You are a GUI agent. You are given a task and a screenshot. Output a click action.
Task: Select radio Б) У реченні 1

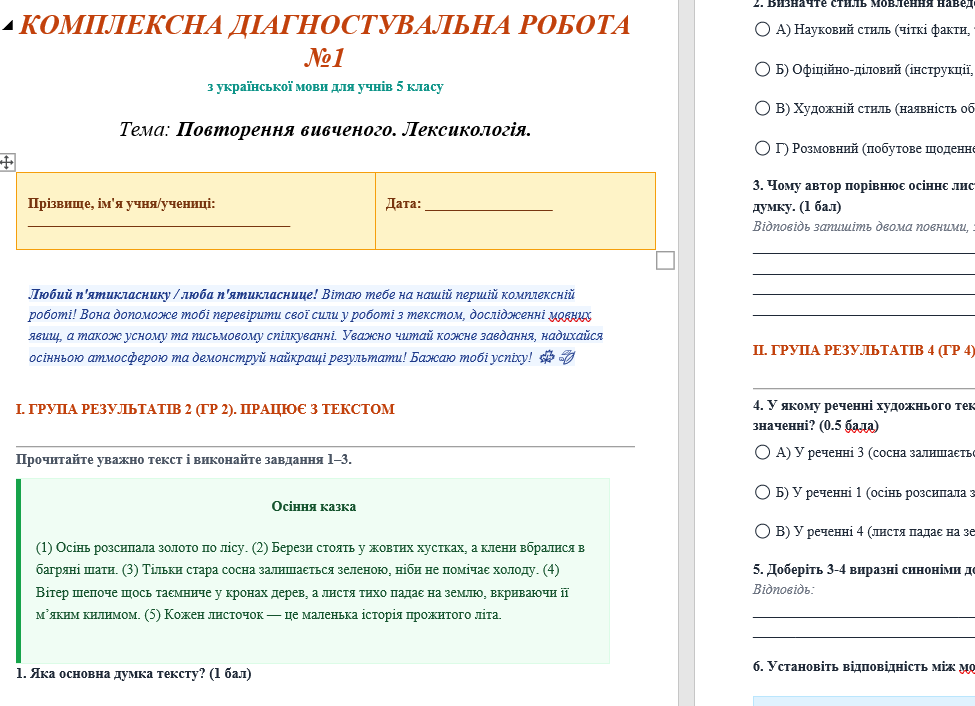[x=762, y=492]
